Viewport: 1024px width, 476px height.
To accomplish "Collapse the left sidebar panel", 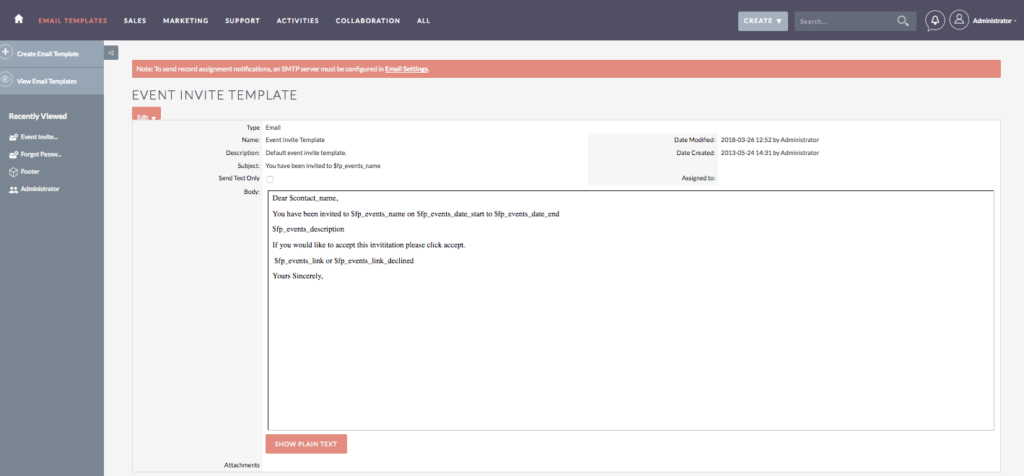I will coord(111,53).
